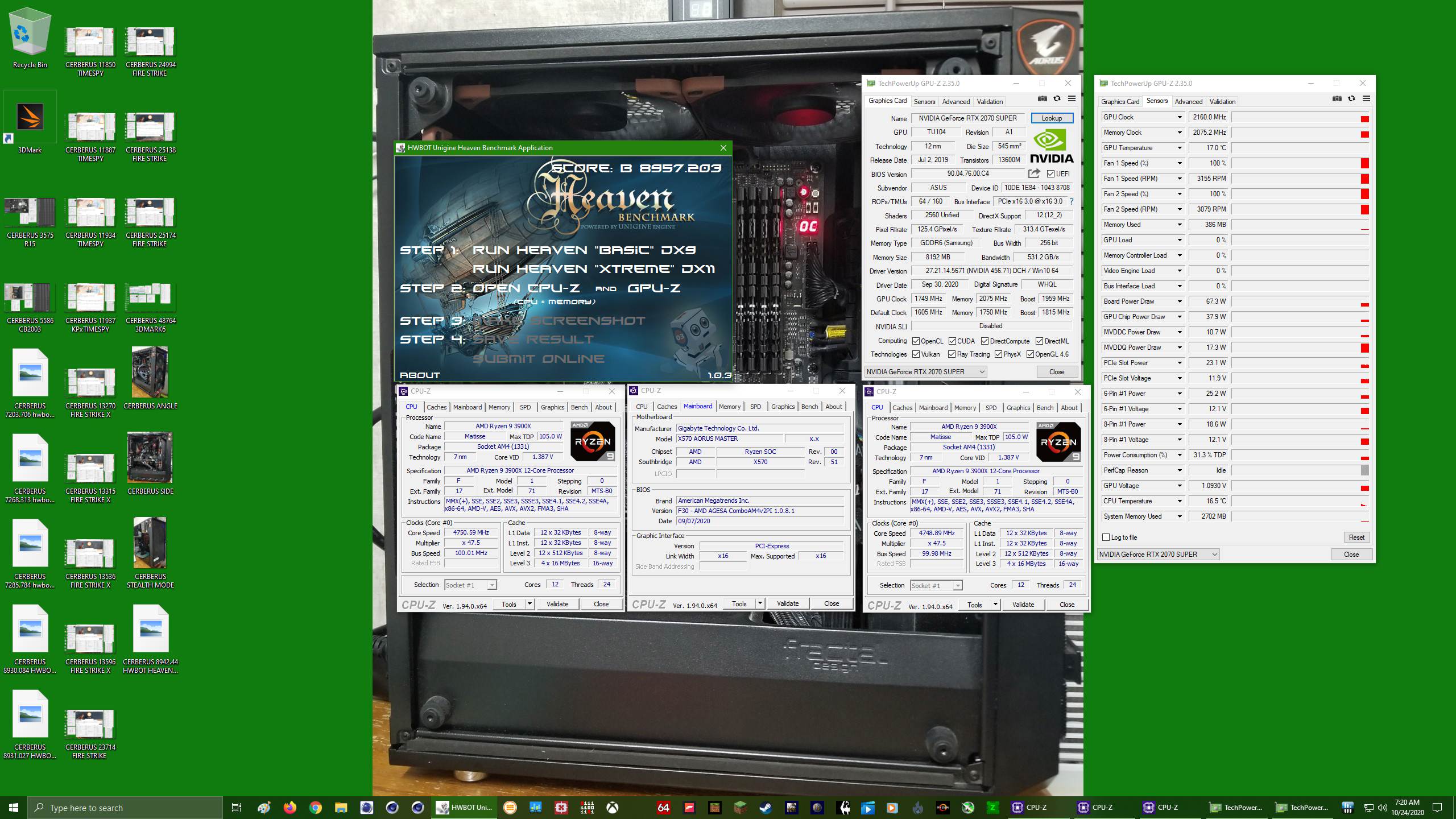Toggle the DirectML checkbox
Screen dimensions: 1456x819
coord(1039,341)
